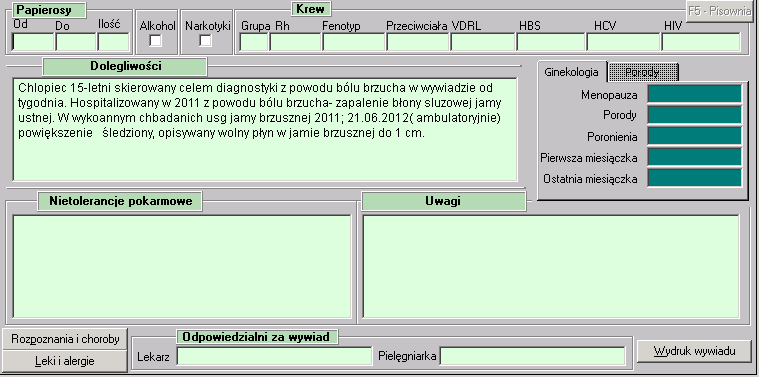Click the Poronienia field
Viewport: 759px width, 377px height.
coord(694,136)
